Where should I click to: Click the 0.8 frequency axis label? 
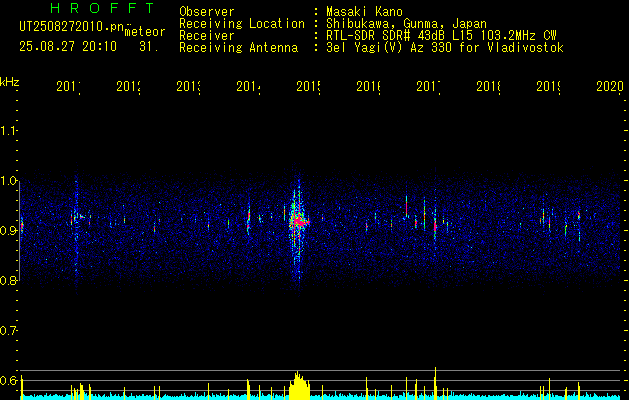pyautogui.click(x=8, y=281)
